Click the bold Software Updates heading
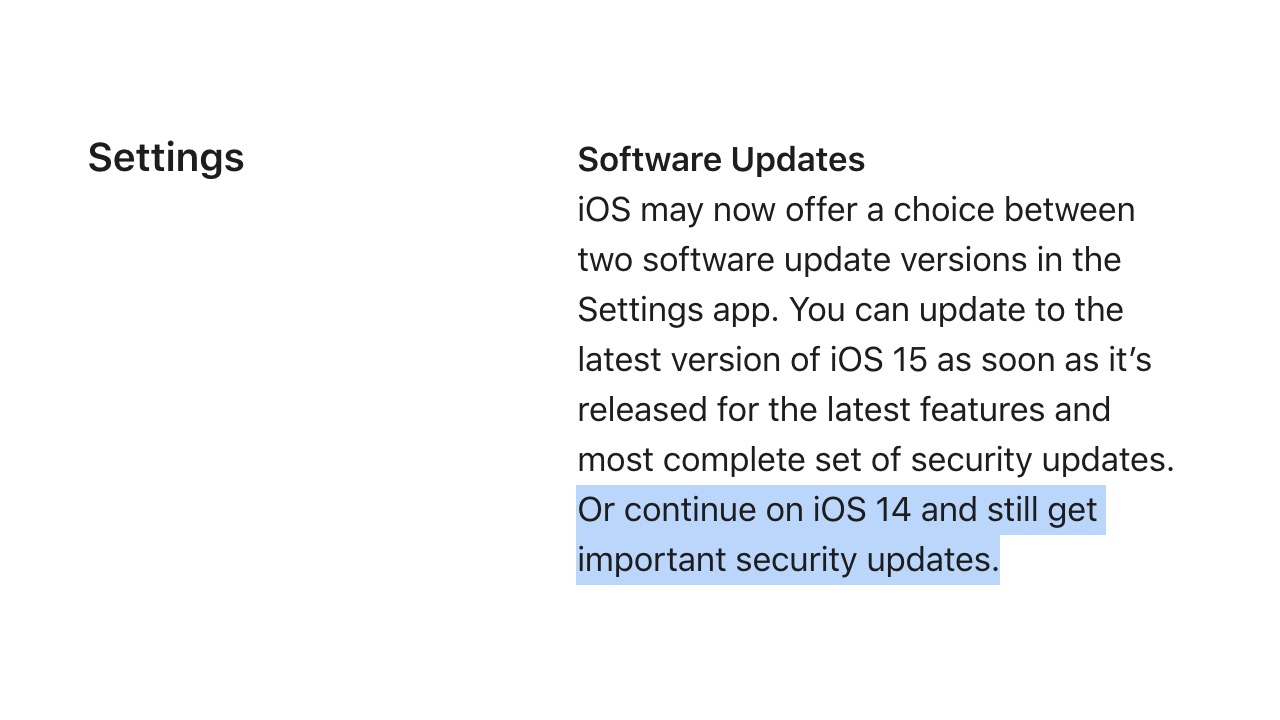The width and height of the screenshot is (1280, 720). pyautogui.click(x=721, y=160)
